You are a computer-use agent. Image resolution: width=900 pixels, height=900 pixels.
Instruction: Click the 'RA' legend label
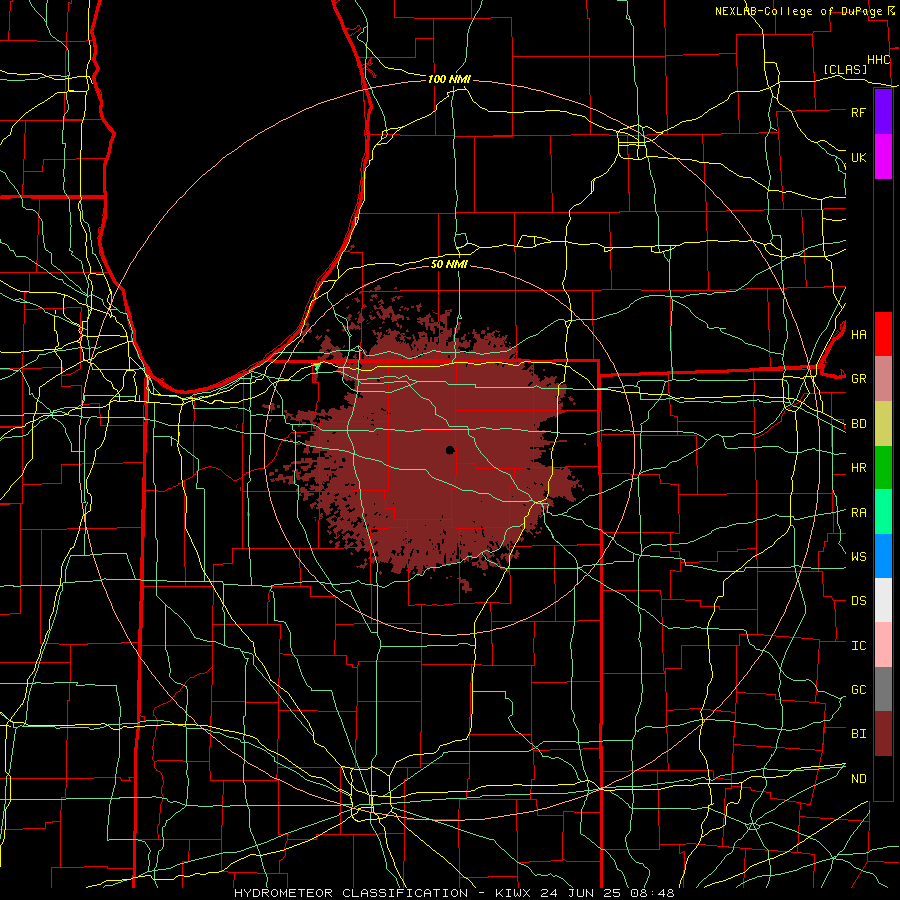[x=858, y=512]
